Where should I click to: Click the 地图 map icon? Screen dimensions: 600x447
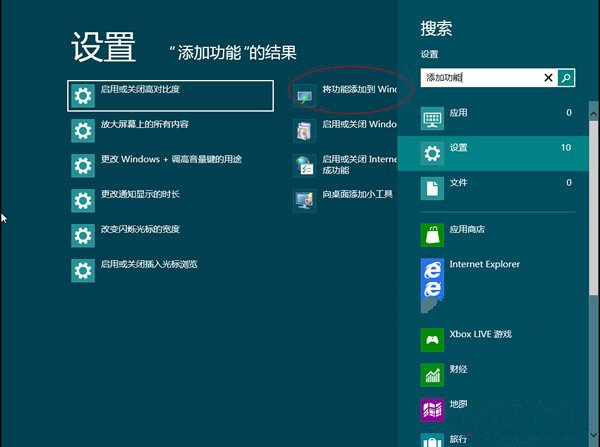coord(432,410)
